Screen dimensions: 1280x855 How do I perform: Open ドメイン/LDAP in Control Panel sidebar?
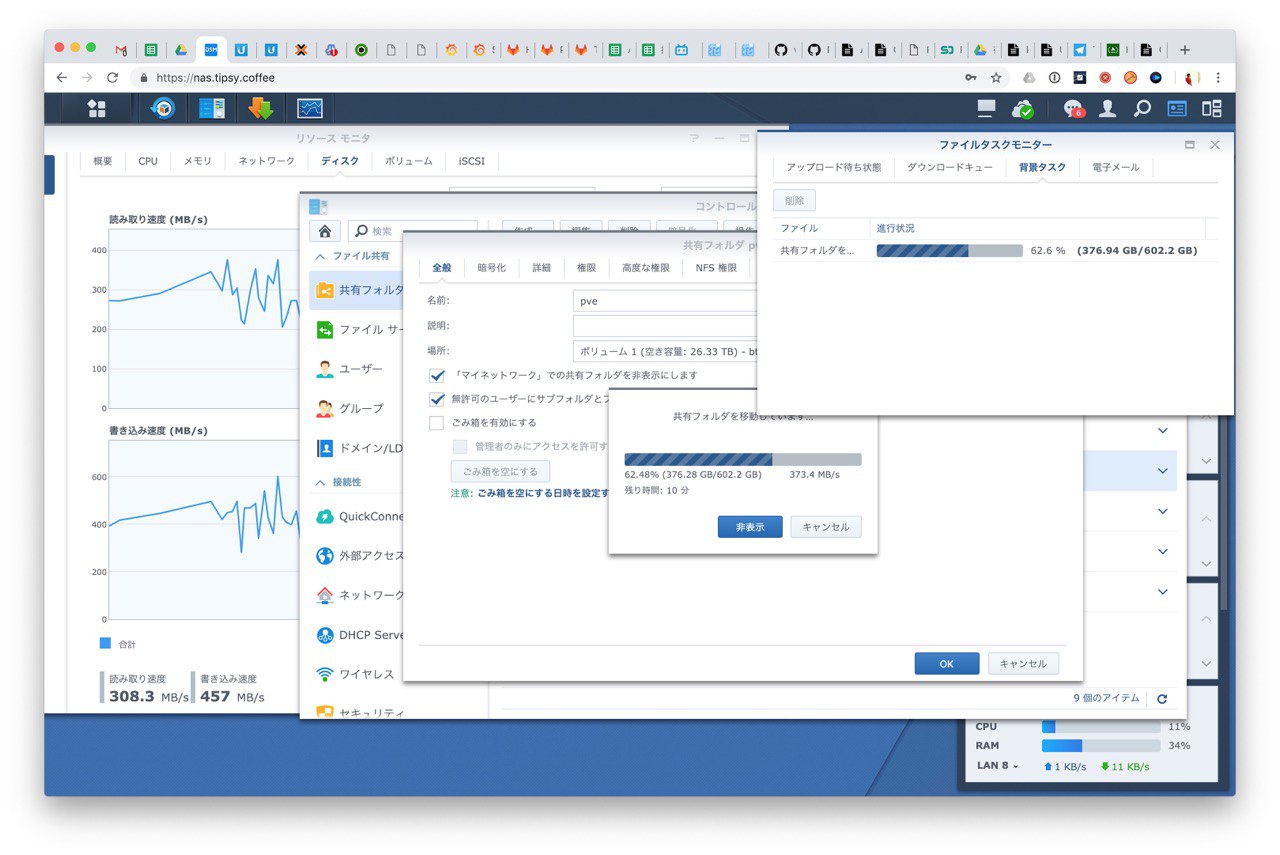[x=355, y=448]
